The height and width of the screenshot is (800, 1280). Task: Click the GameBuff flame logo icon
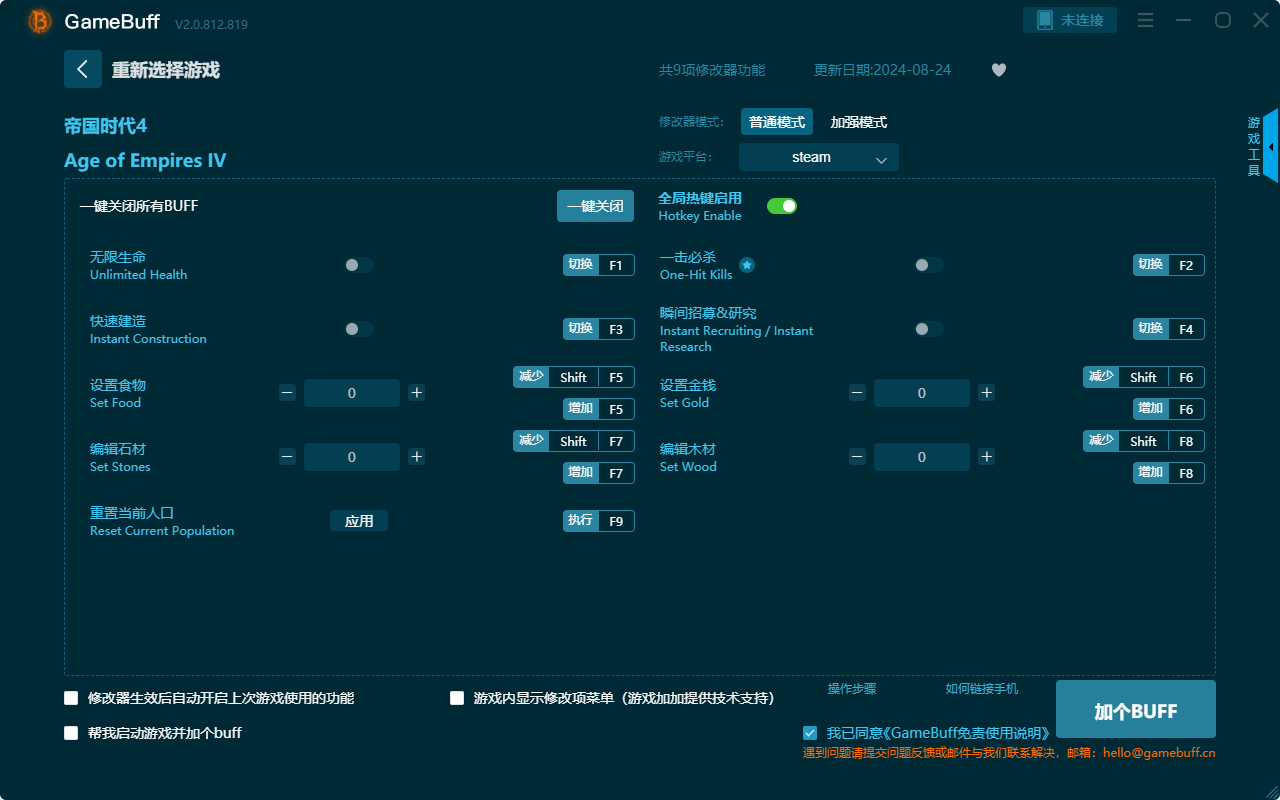pos(38,20)
